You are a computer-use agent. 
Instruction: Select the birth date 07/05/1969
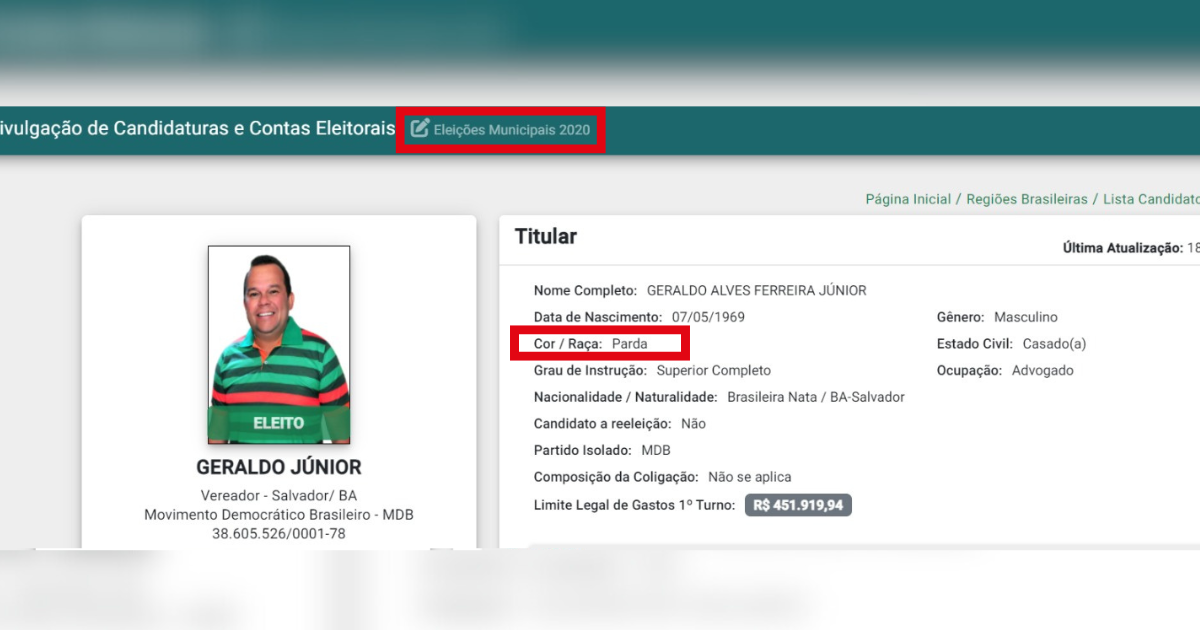tap(708, 317)
